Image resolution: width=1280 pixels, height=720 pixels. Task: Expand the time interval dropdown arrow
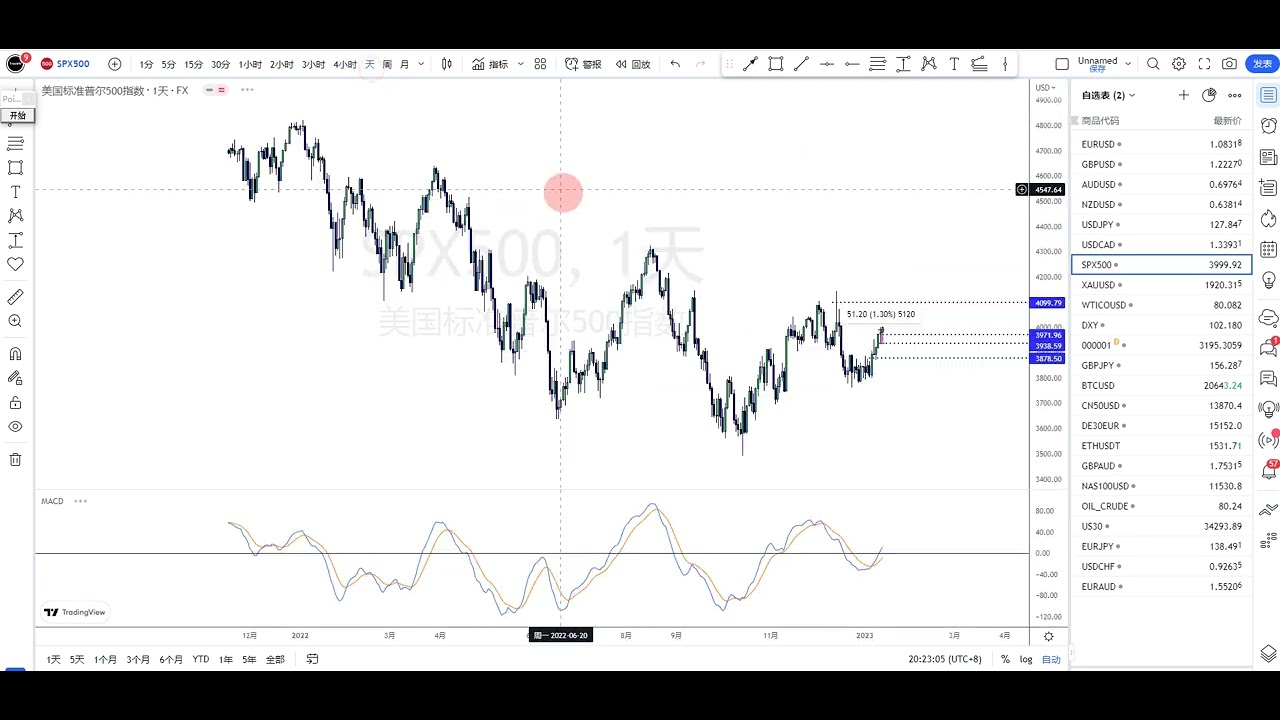point(421,64)
